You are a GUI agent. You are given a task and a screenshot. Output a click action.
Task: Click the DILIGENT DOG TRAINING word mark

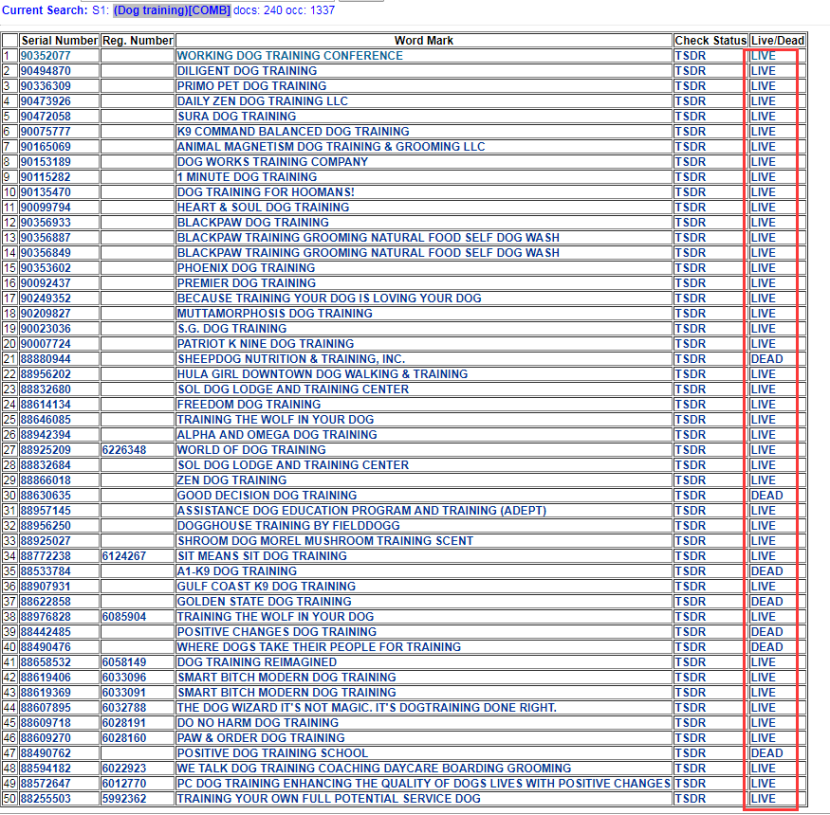[246, 71]
